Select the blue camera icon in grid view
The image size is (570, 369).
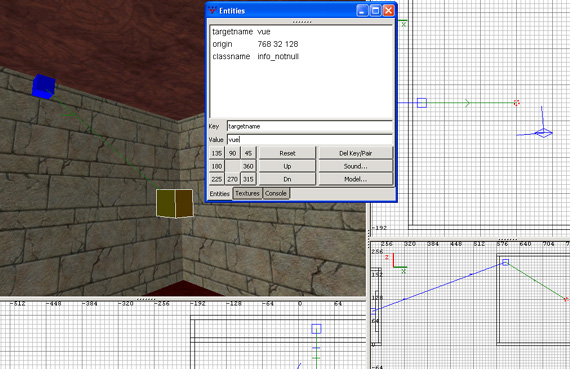543,133
